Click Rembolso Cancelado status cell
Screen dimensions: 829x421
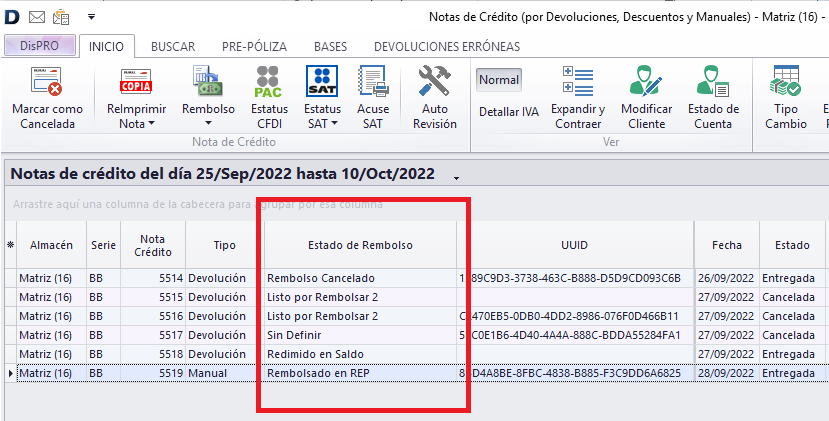361,278
